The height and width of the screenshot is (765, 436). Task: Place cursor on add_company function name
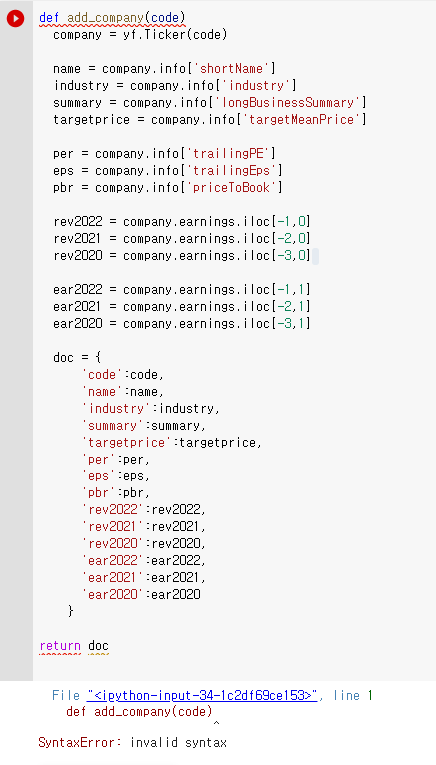(x=105, y=18)
